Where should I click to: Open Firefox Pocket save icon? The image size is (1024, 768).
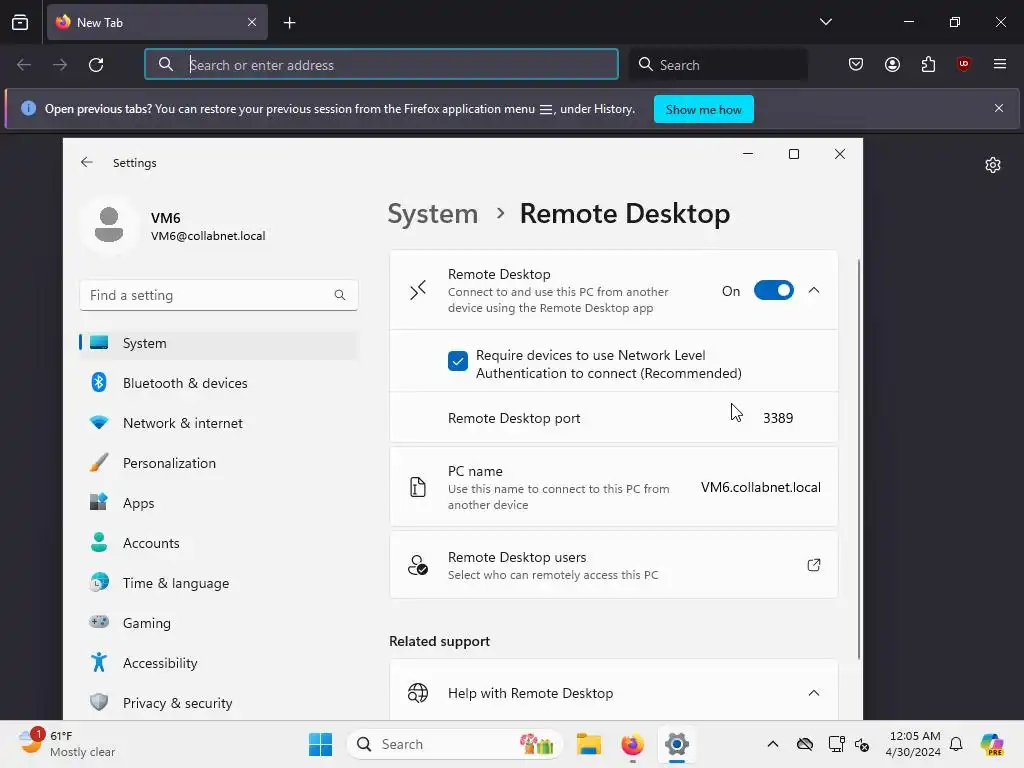pyautogui.click(x=856, y=64)
